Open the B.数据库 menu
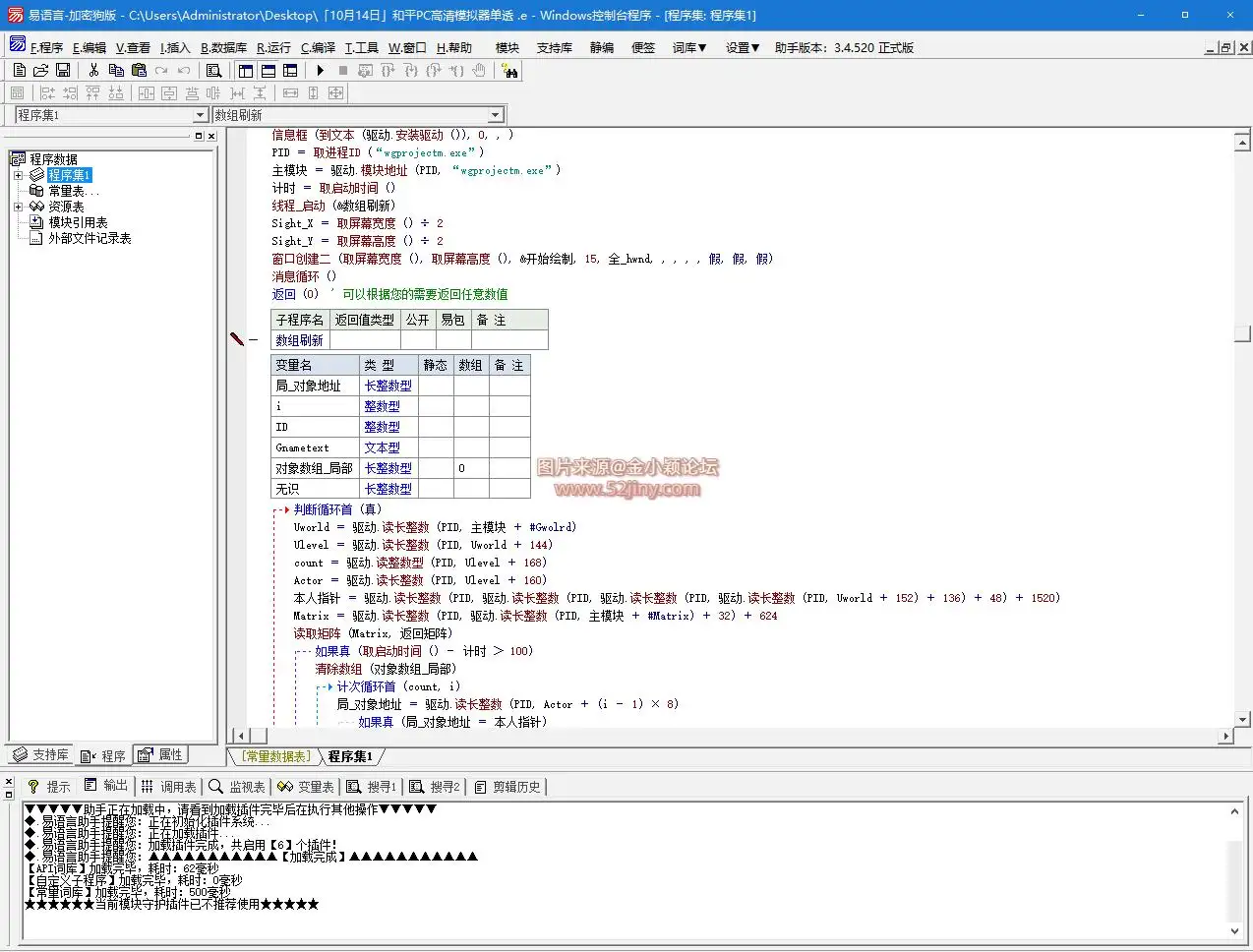The image size is (1253, 952). (x=223, y=47)
